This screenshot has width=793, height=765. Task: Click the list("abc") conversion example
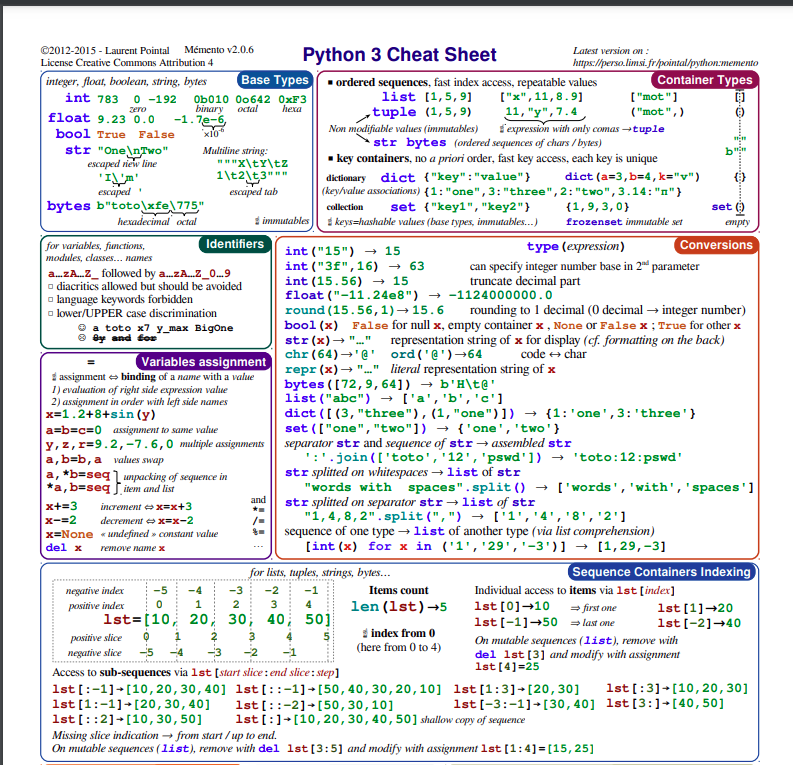(x=393, y=398)
